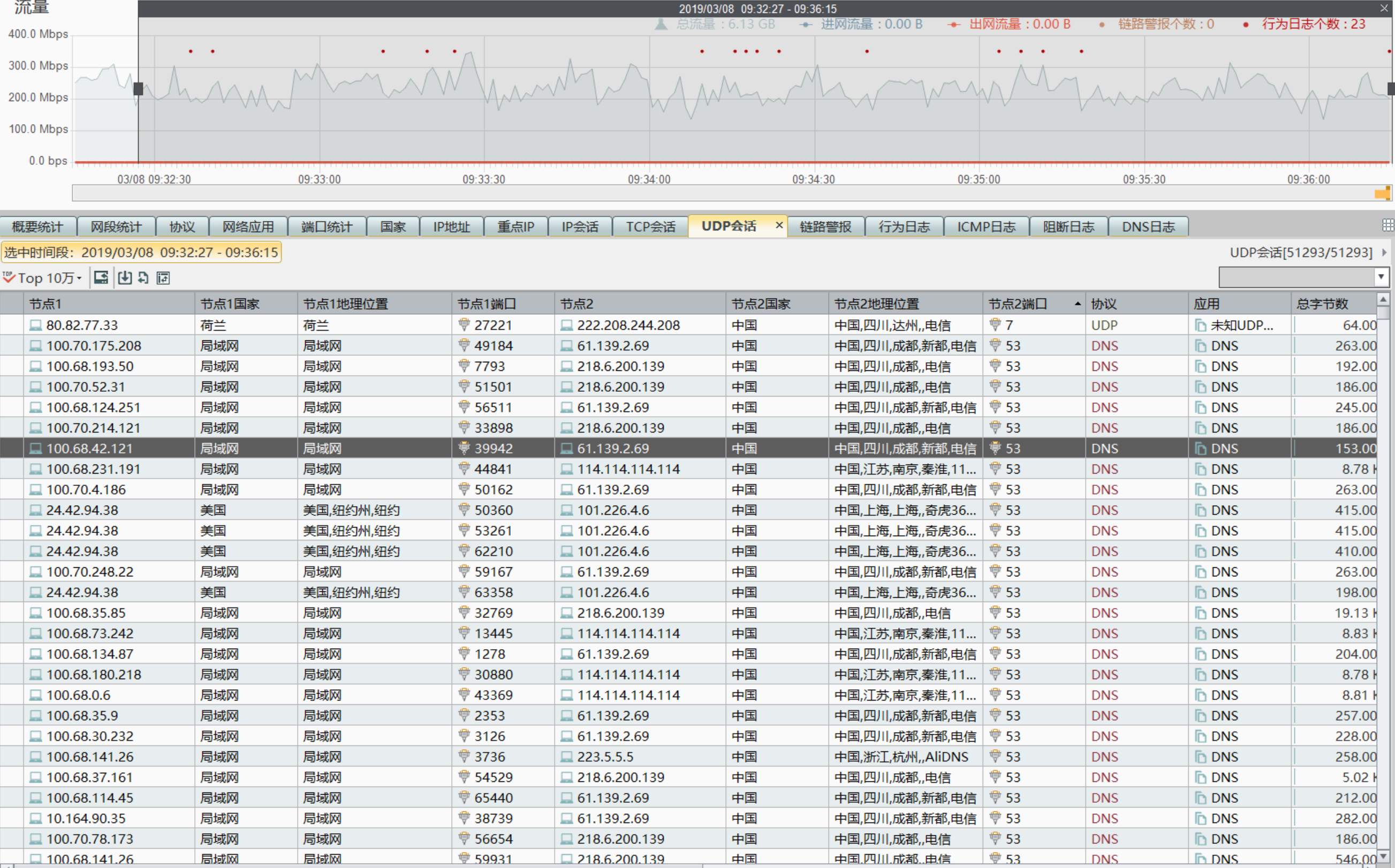Click port icon beside 65440
Image resolution: width=1395 pixels, height=868 pixels.
(x=464, y=797)
